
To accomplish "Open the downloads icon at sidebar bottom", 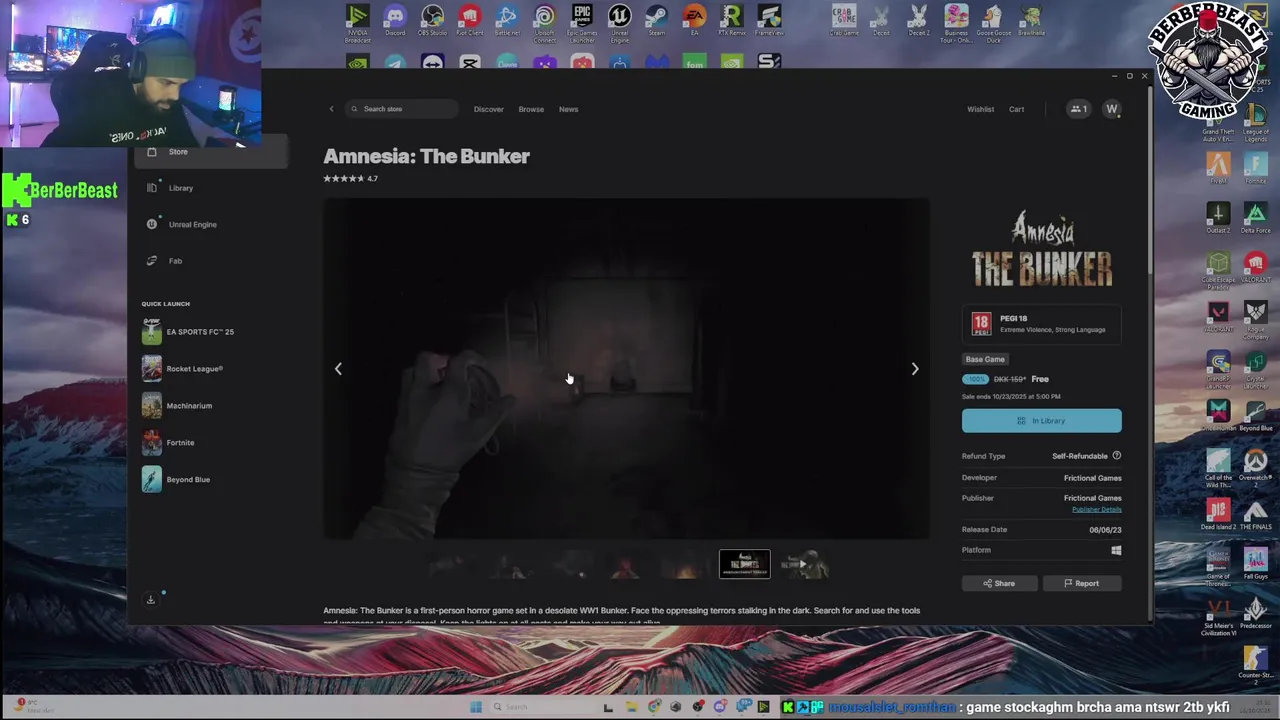I will 151,599.
